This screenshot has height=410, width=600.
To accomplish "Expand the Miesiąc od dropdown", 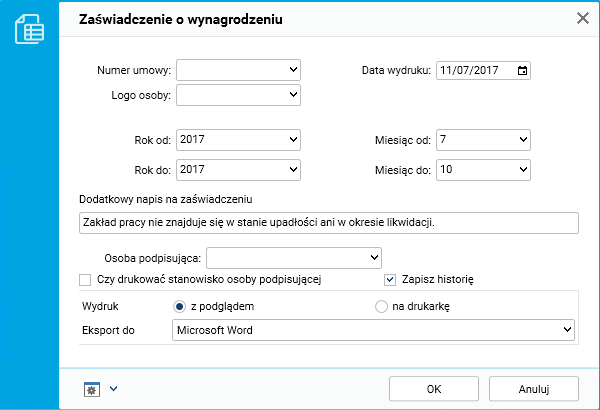I will pyautogui.click(x=482, y=140).
